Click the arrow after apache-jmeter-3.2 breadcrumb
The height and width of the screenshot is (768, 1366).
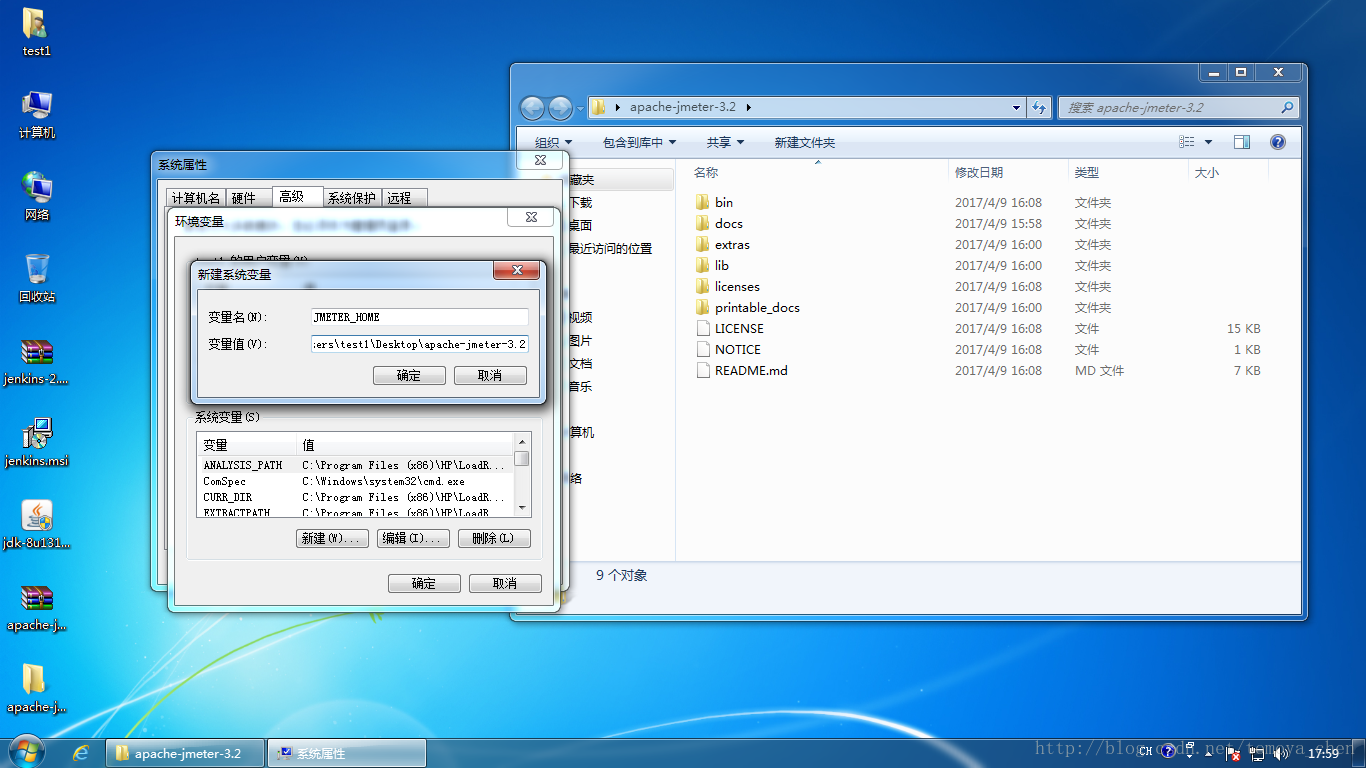749,107
